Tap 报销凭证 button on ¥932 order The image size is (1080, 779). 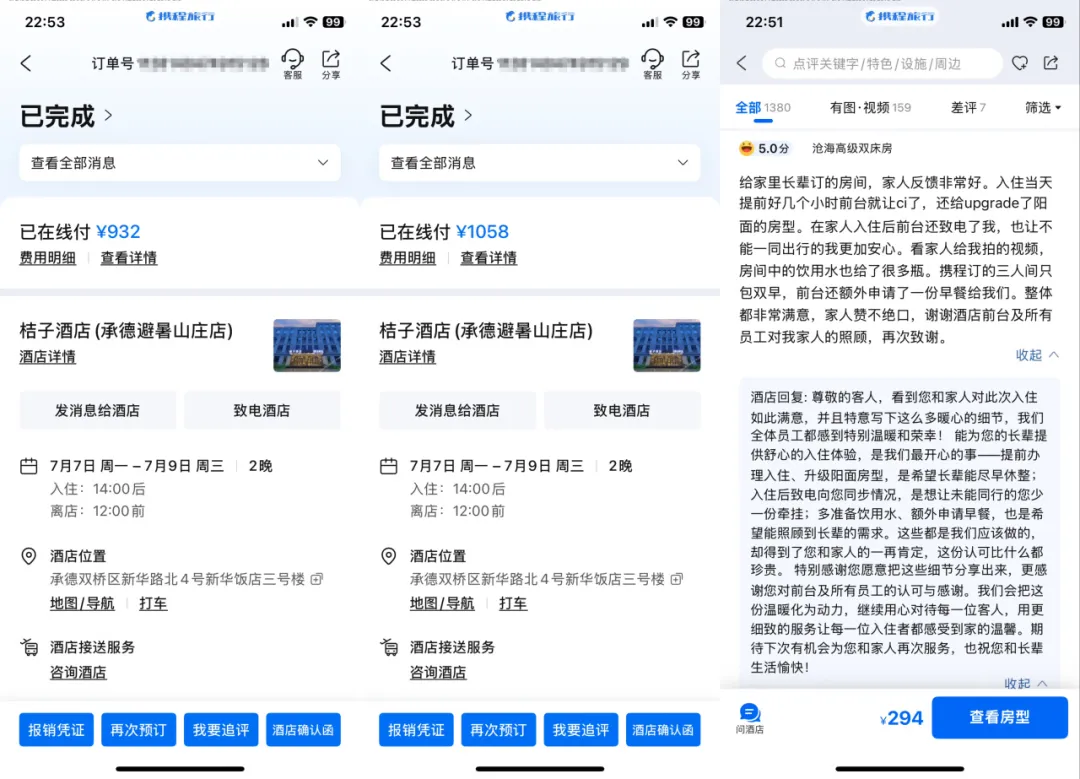[x=56, y=729]
